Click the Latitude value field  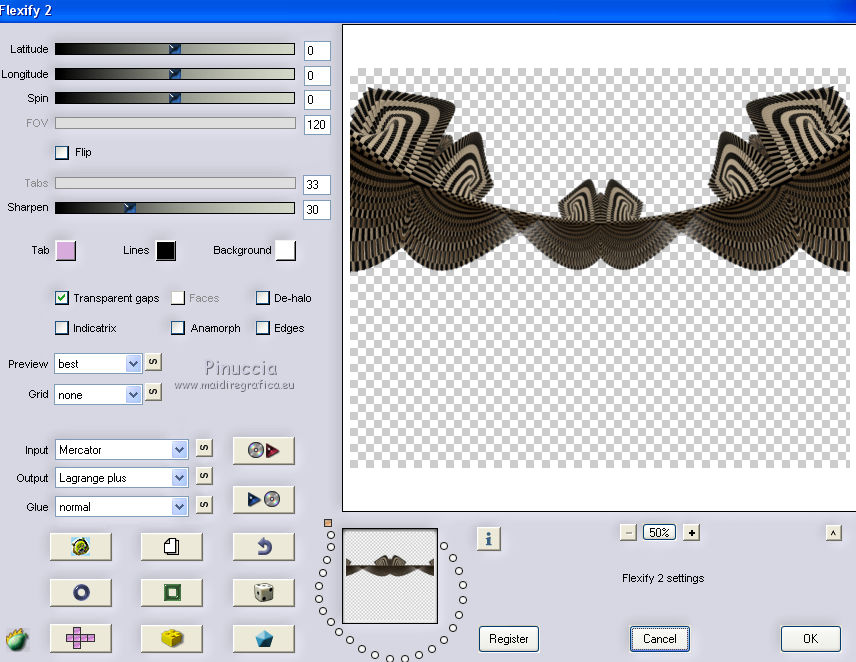(x=317, y=51)
